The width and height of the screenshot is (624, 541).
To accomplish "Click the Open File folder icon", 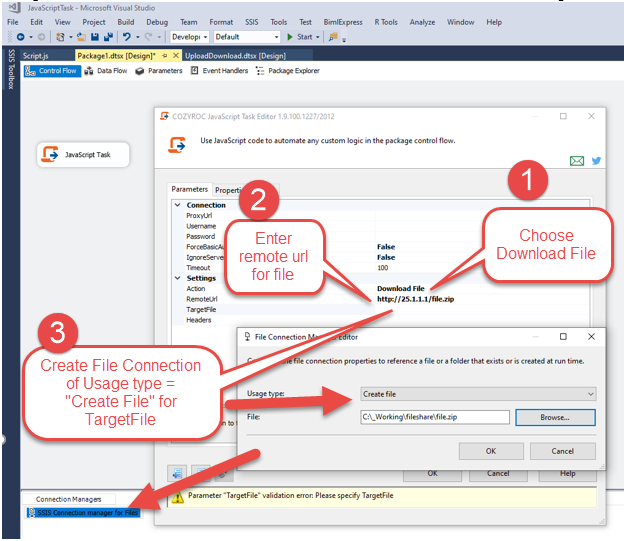I will tap(82, 37).
